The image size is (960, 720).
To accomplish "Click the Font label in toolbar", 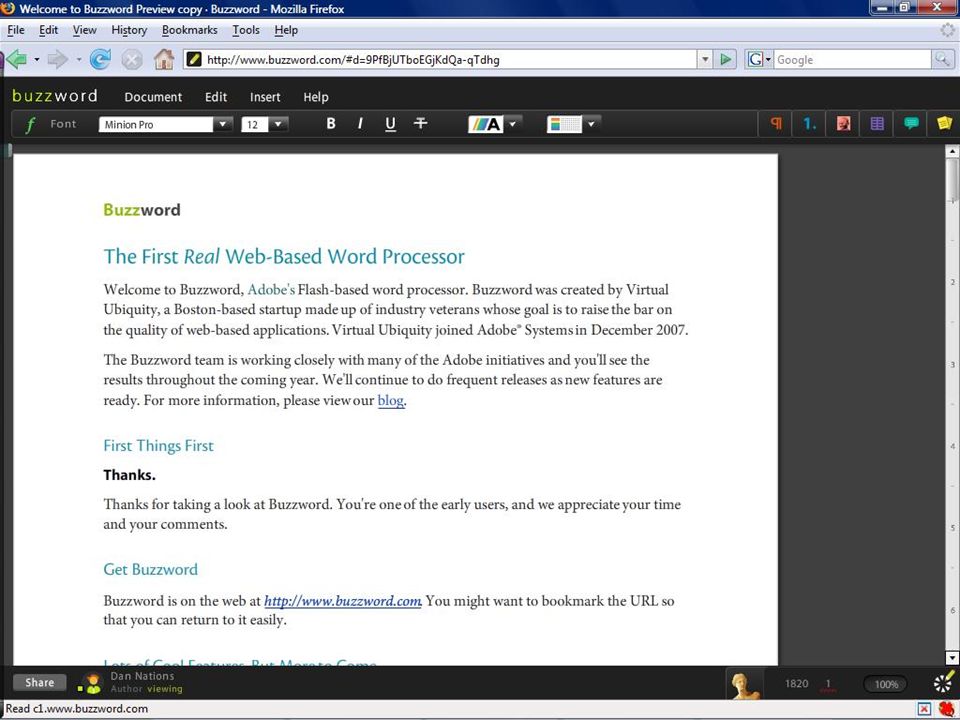I will click(x=63, y=124).
